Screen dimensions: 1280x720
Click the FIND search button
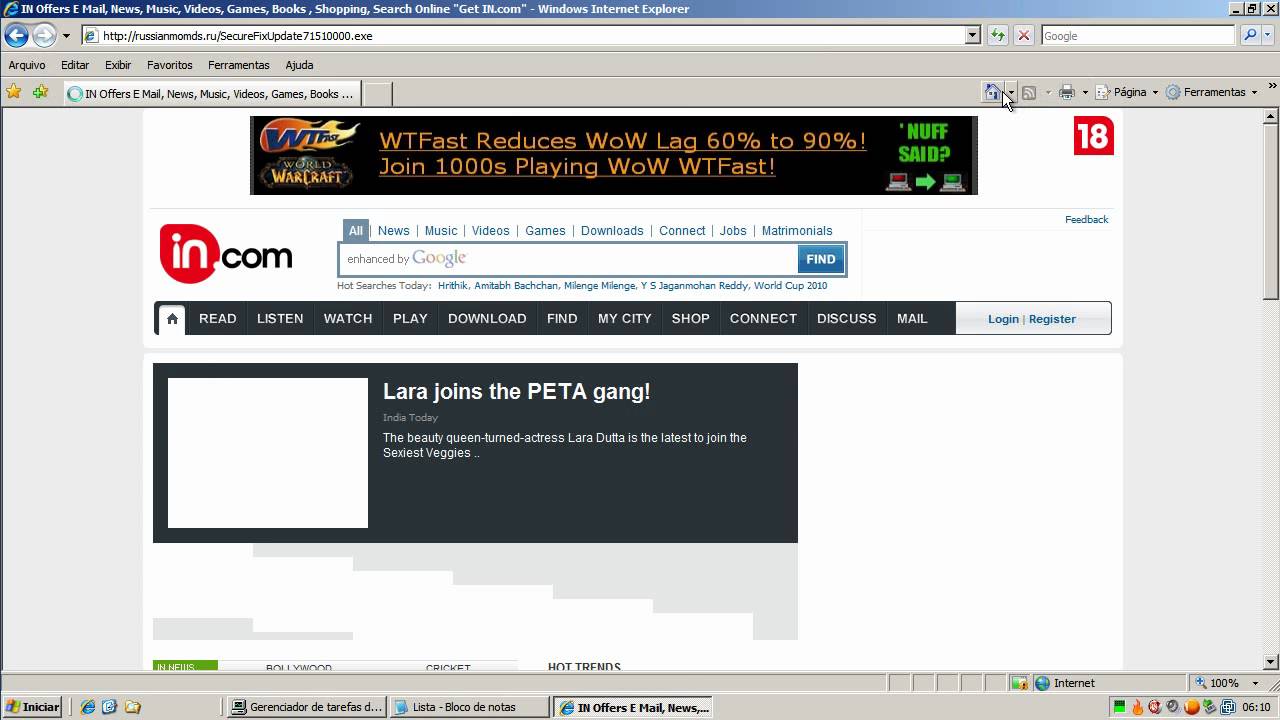pos(821,259)
